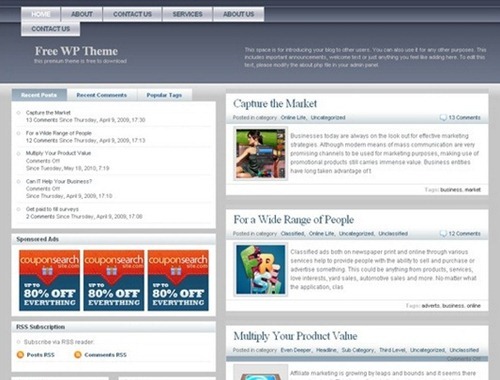Open the market tag link

(473, 190)
